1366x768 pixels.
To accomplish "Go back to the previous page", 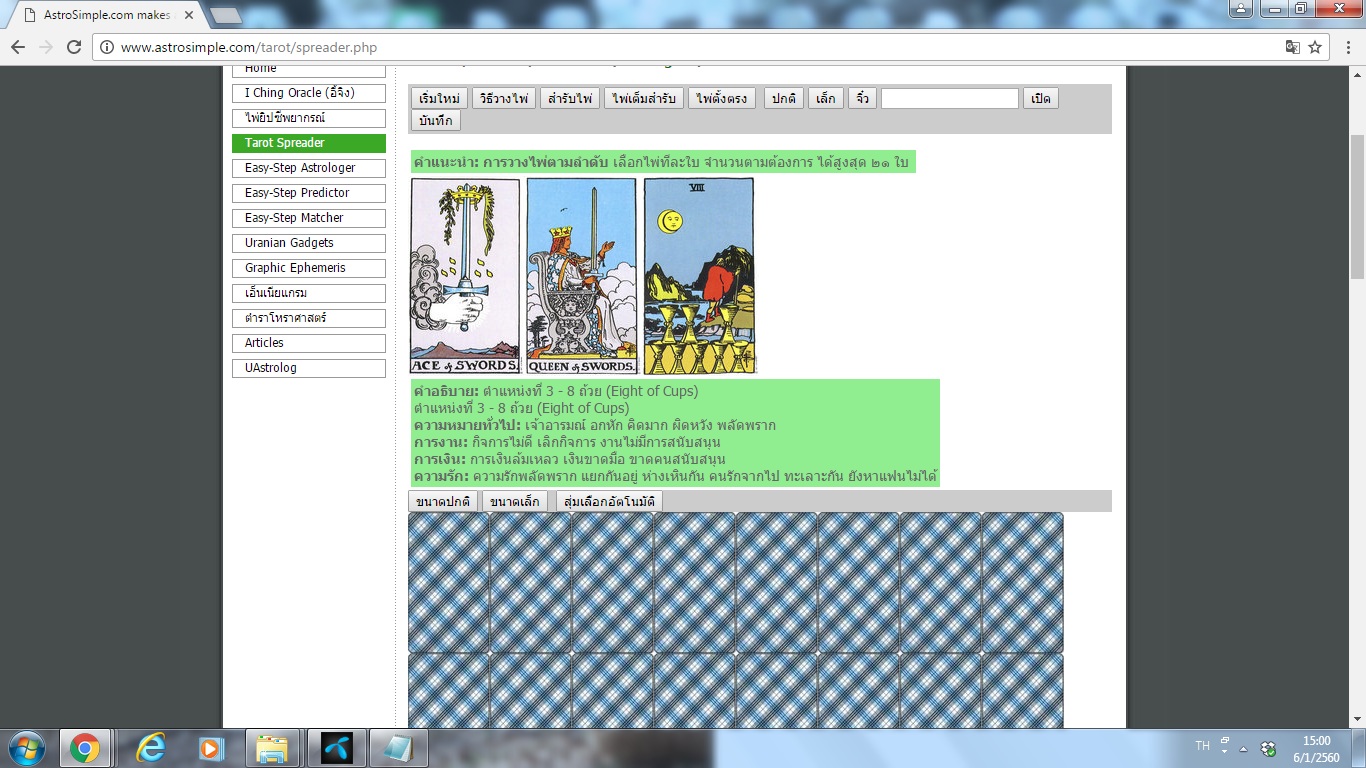I will click(18, 47).
